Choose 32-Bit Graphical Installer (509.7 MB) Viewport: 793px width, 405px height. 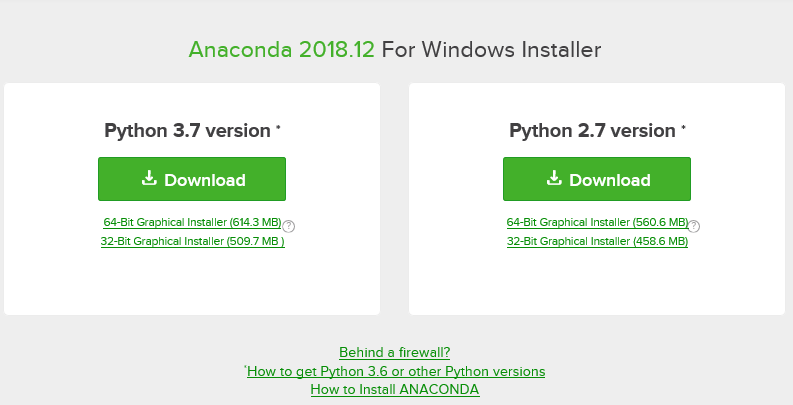[192, 241]
